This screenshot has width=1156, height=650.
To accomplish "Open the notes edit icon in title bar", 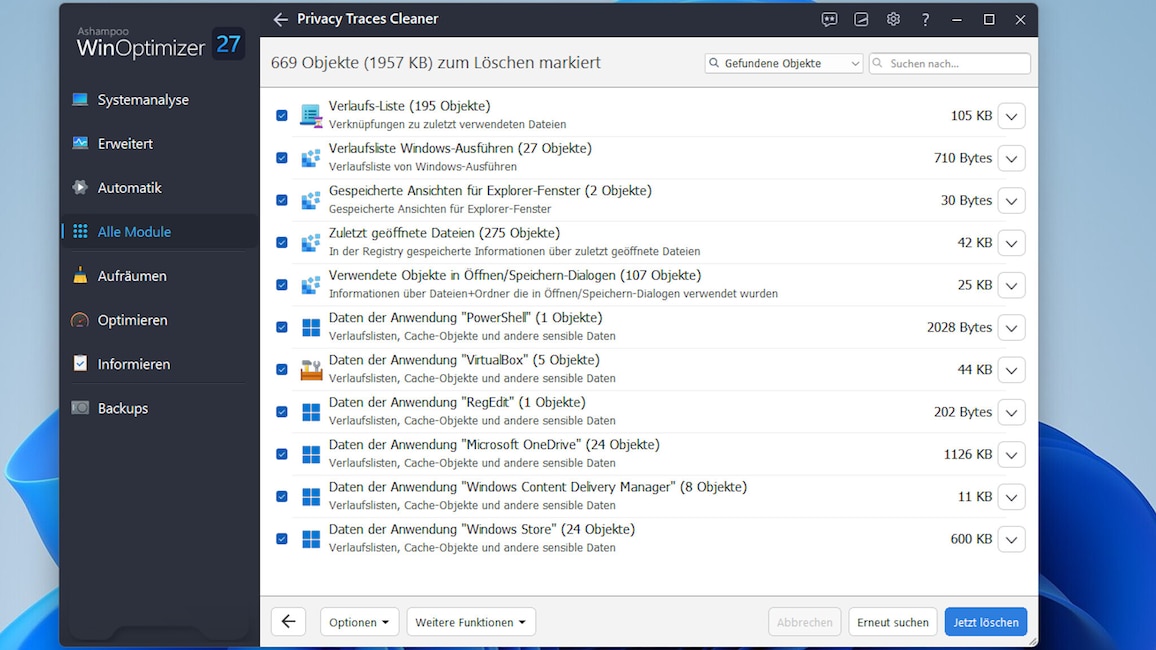I will (x=861, y=20).
